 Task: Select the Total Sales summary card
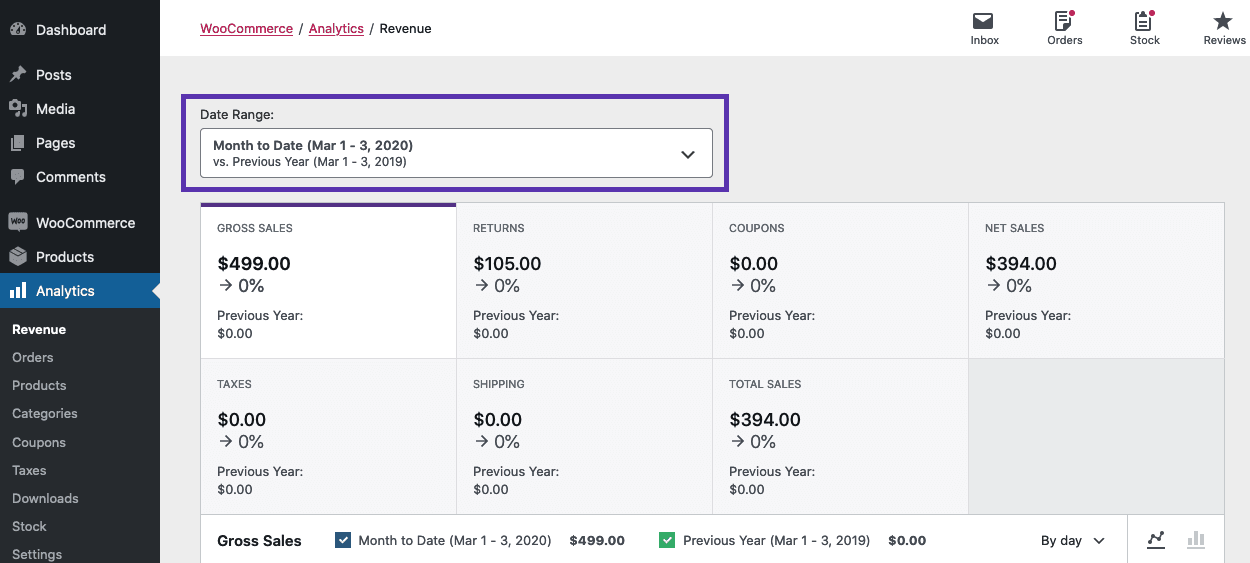840,437
